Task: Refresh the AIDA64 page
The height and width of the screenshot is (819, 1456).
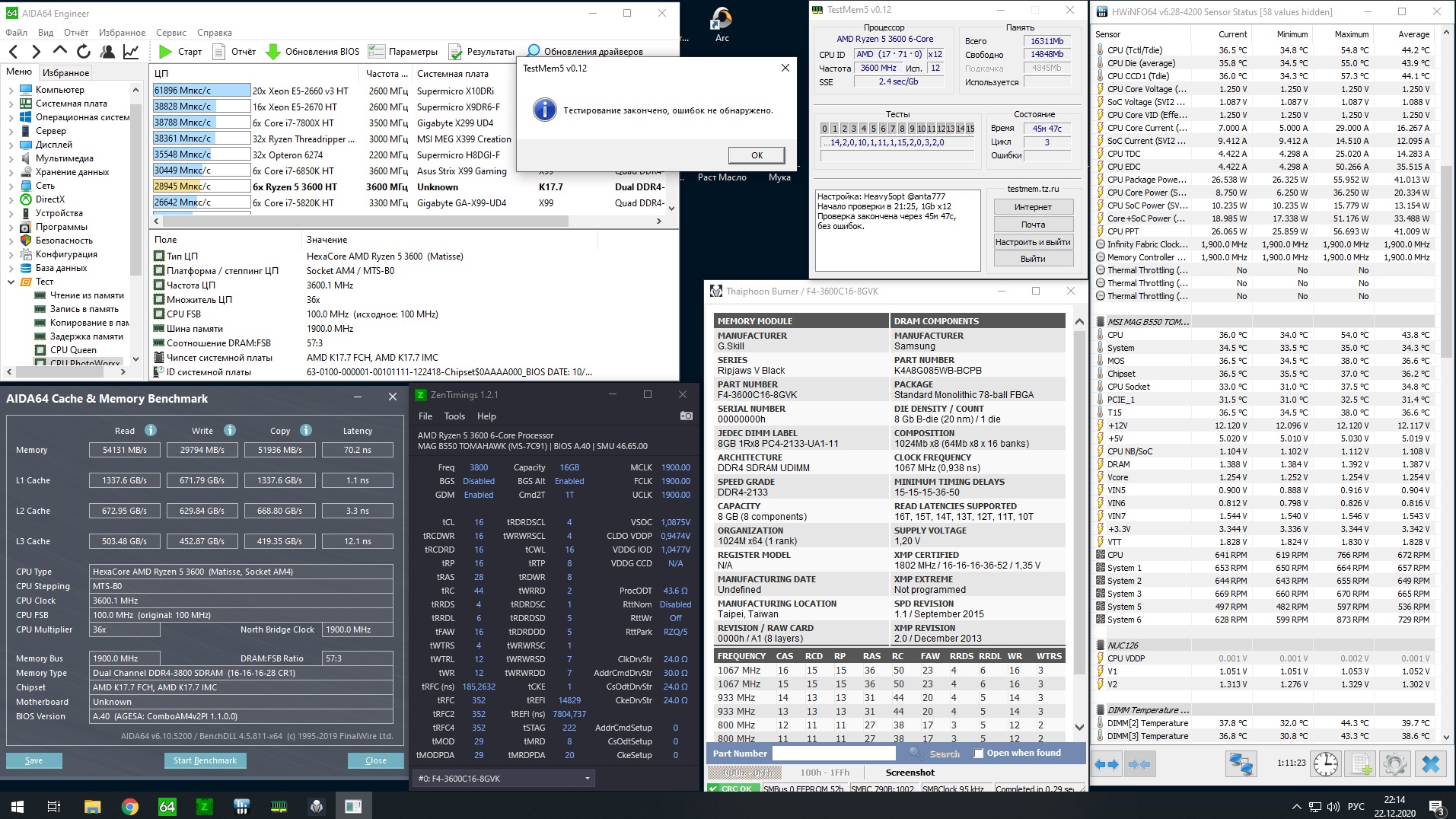Action: pos(84,52)
